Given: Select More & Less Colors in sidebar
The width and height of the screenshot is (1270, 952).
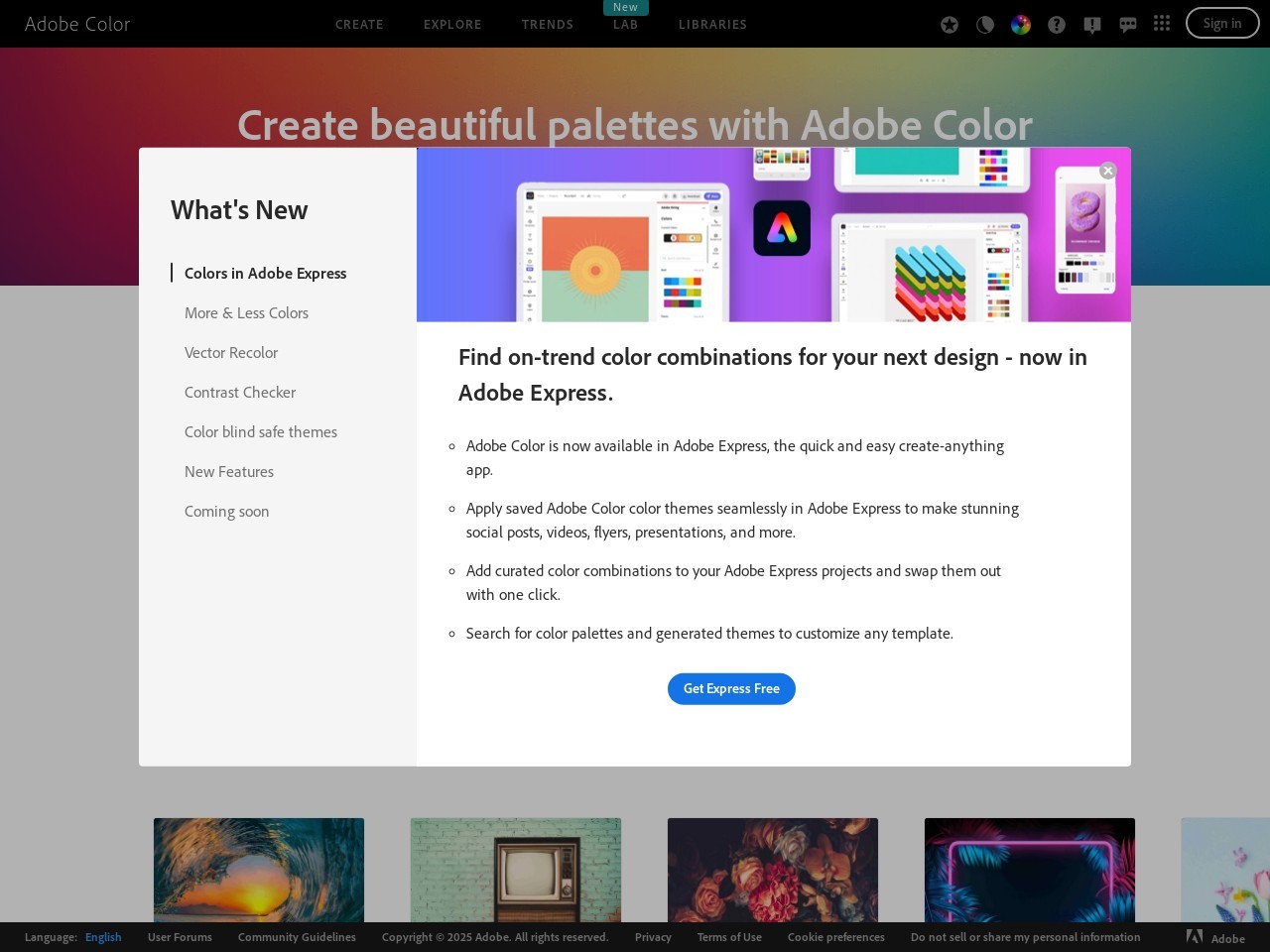Looking at the screenshot, I should point(246,313).
